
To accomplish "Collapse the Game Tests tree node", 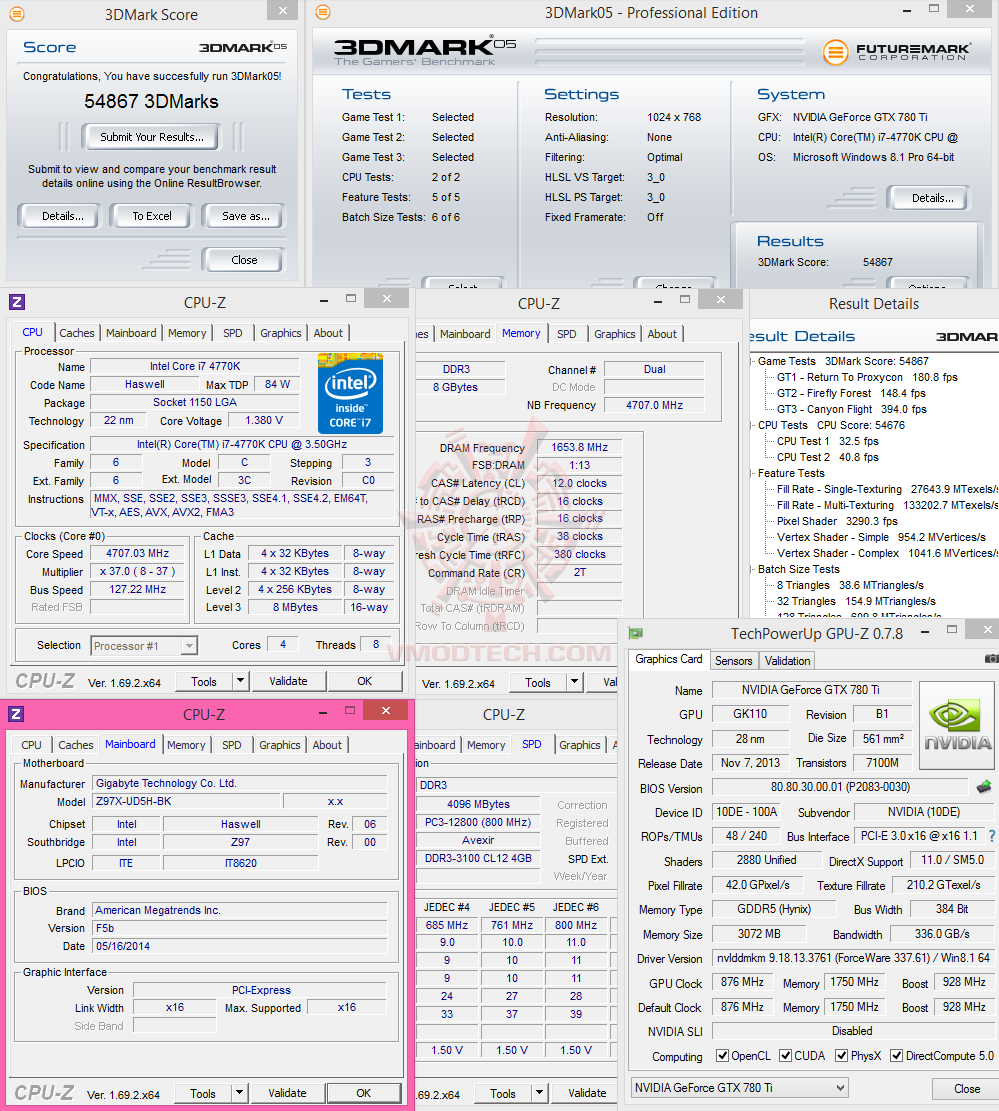I will (x=752, y=361).
